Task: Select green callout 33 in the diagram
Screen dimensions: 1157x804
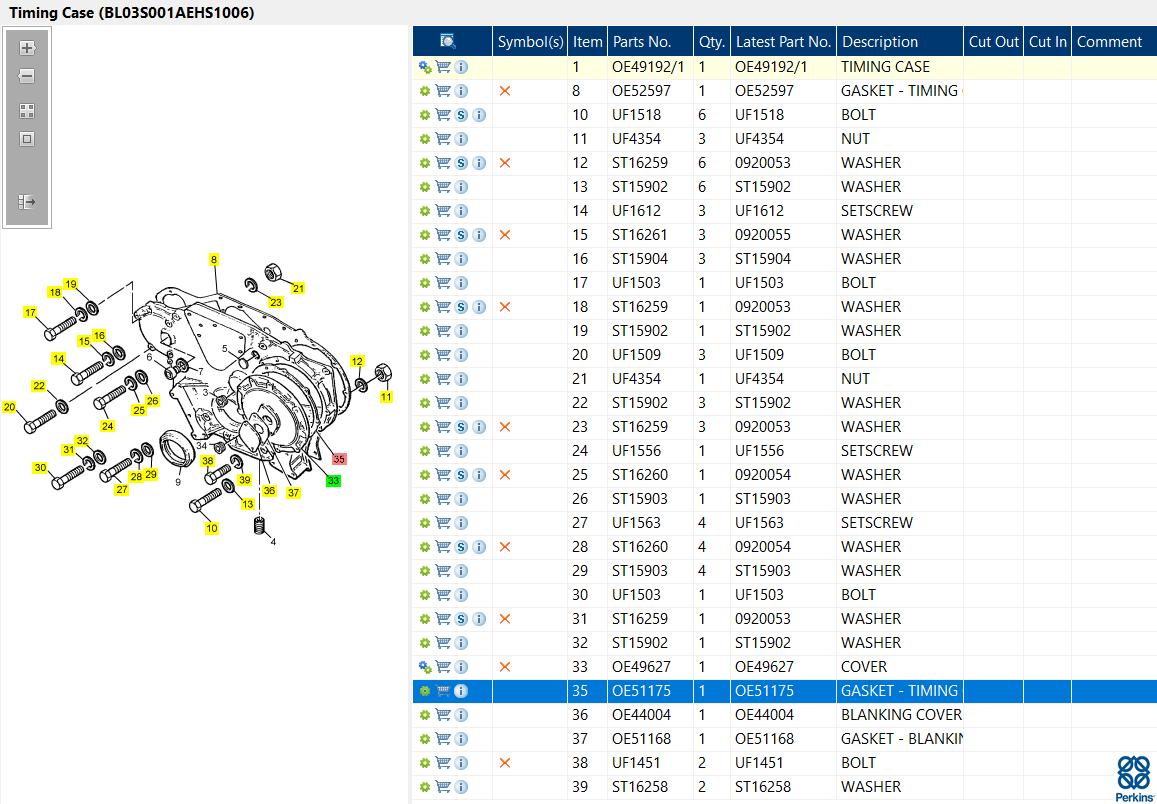Action: [333, 481]
